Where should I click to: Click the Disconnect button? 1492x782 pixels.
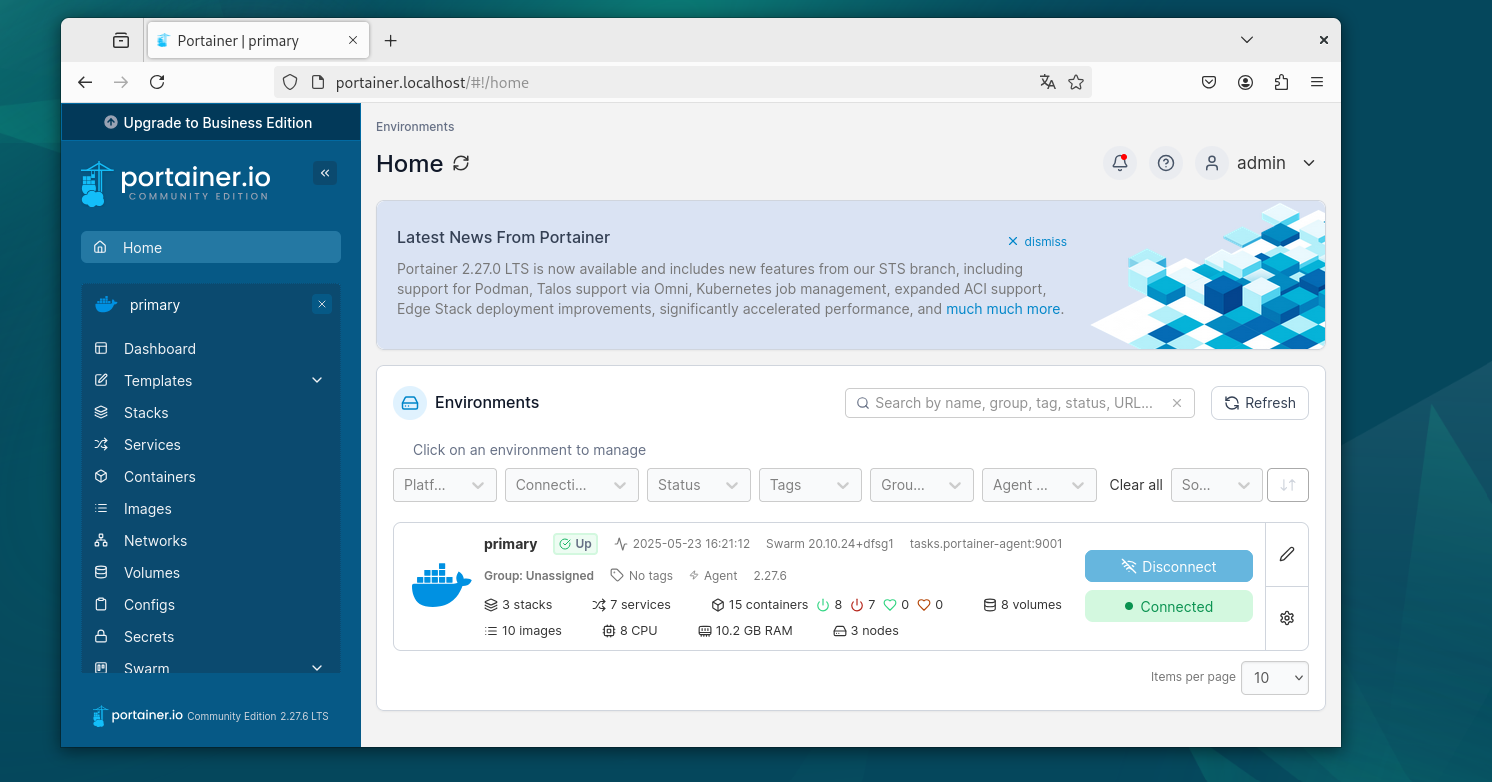coord(1168,566)
